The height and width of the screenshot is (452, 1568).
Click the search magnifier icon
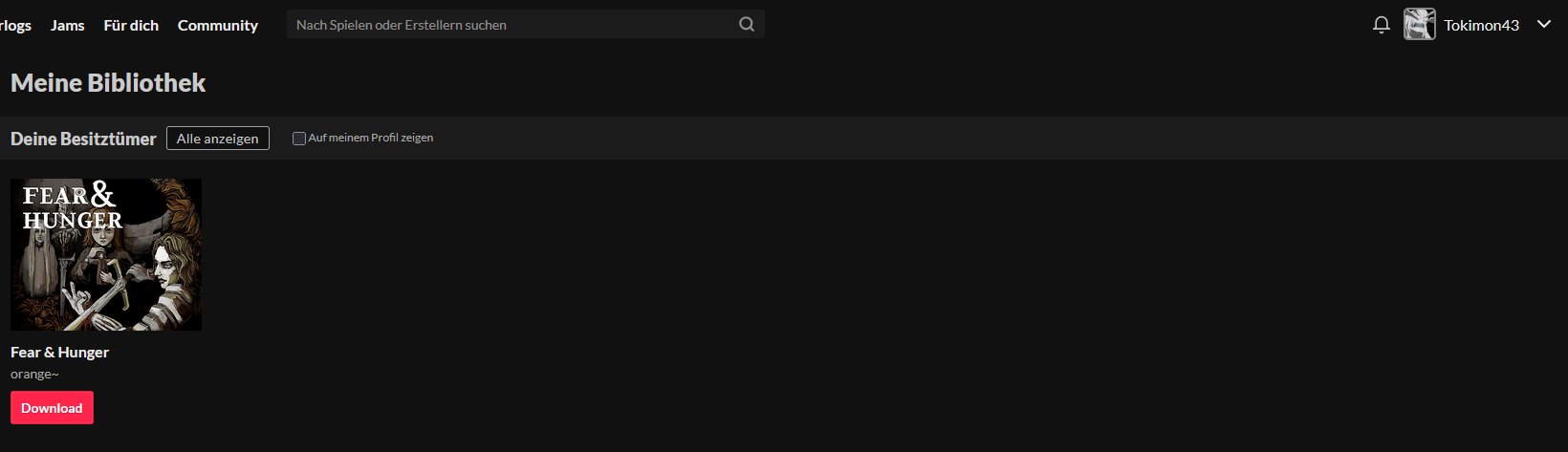click(747, 25)
